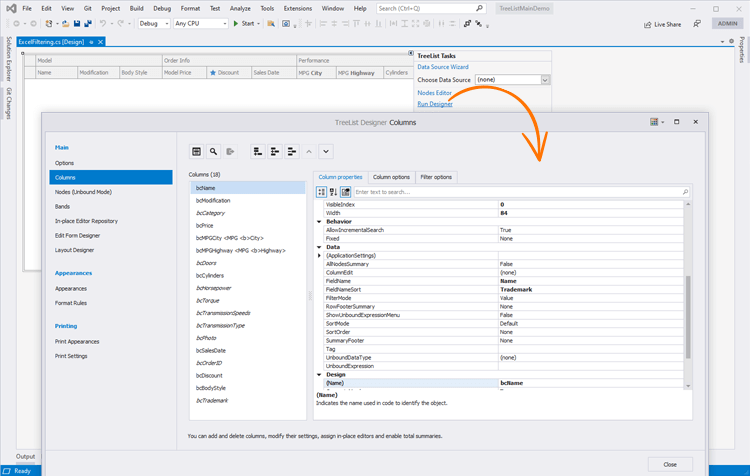Image resolution: width=750 pixels, height=476 pixels.
Task: Open the Analyze menu
Action: [x=240, y=8]
